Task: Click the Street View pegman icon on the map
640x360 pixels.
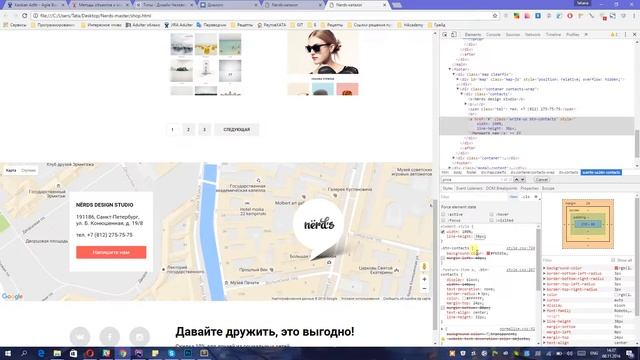Action: pyautogui.click(x=424, y=267)
